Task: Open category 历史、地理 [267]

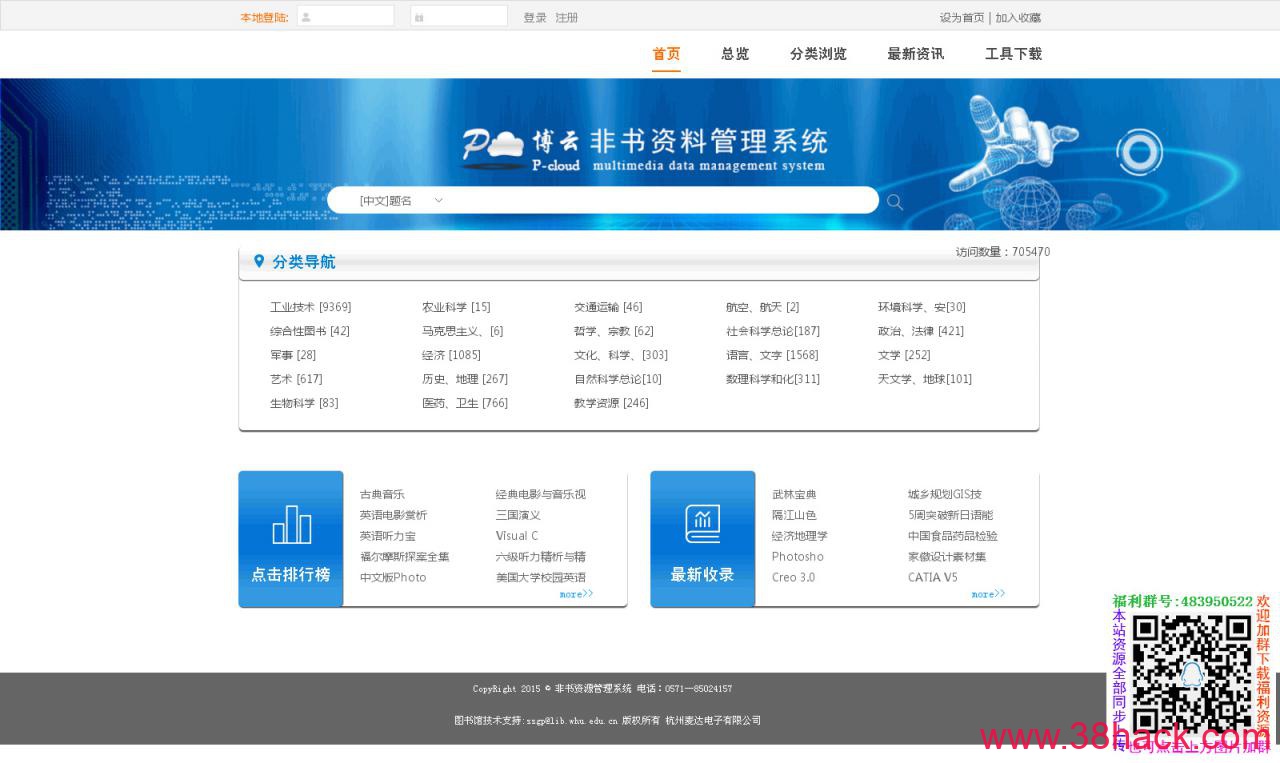Action: point(464,379)
